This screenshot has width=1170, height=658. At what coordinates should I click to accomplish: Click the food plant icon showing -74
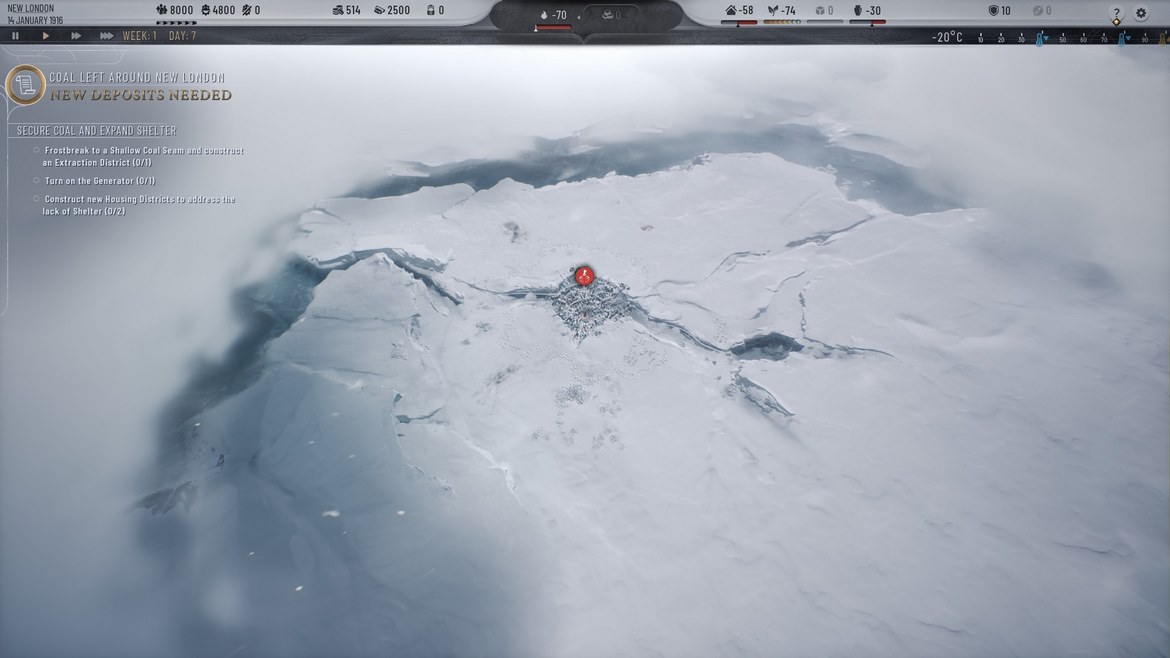point(773,10)
